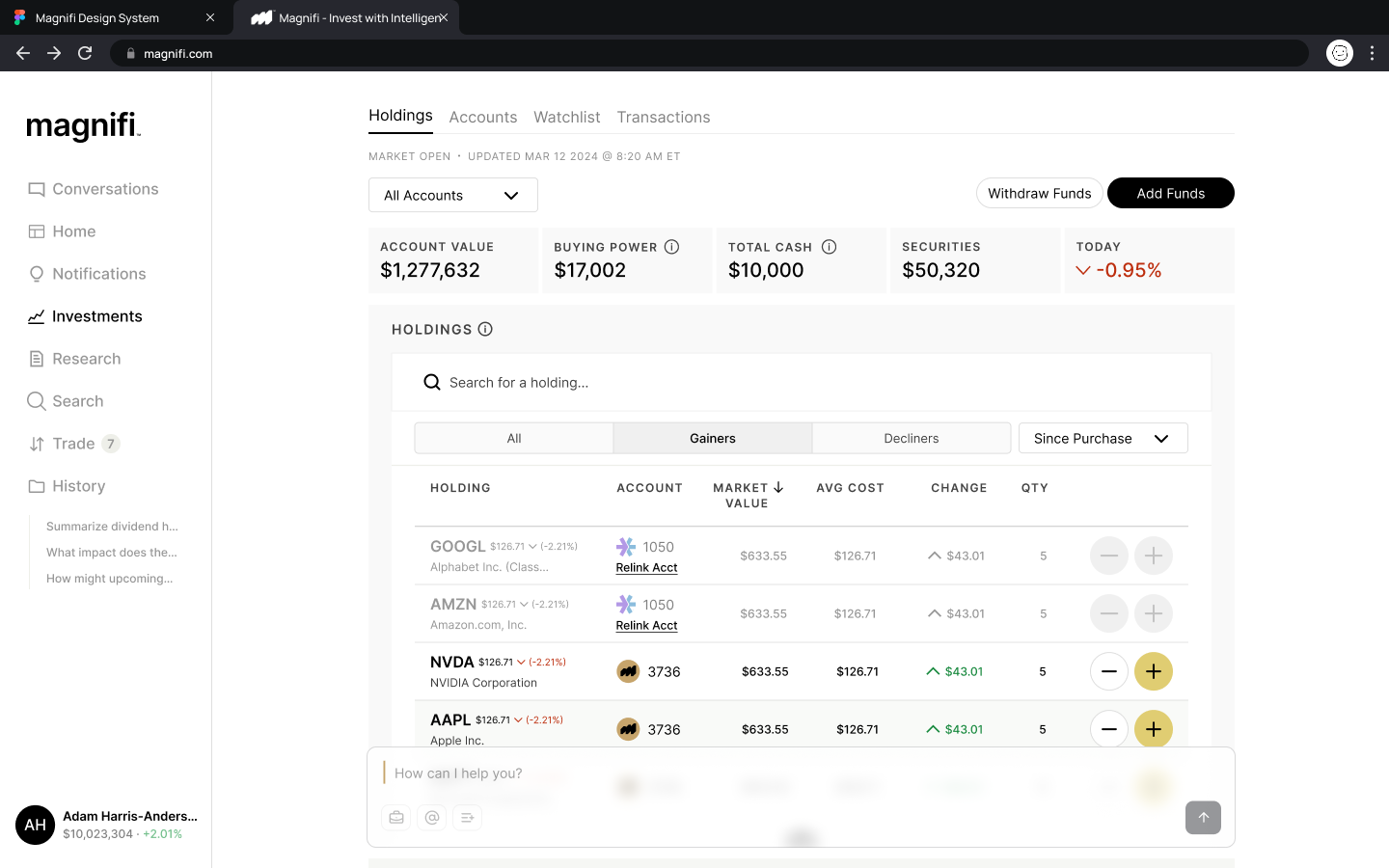Click the Research document icon
This screenshot has width=1389, height=868.
click(x=37, y=359)
